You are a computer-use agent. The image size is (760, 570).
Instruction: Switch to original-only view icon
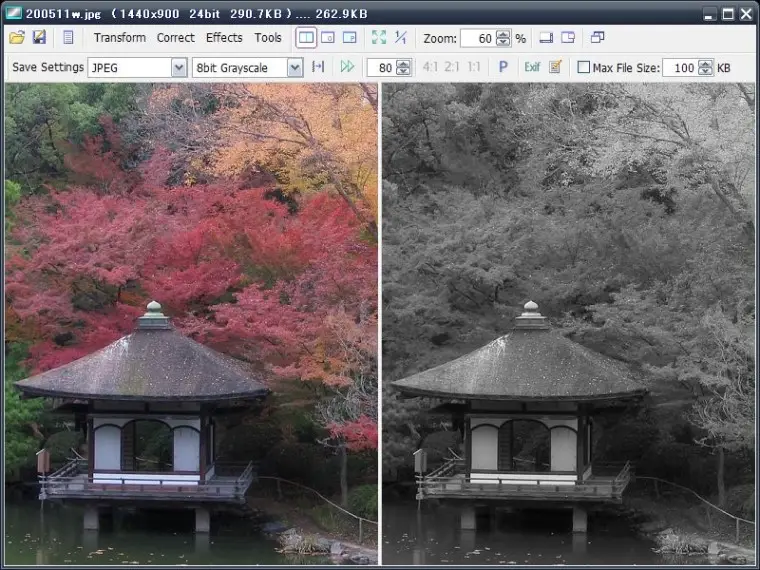click(x=328, y=37)
